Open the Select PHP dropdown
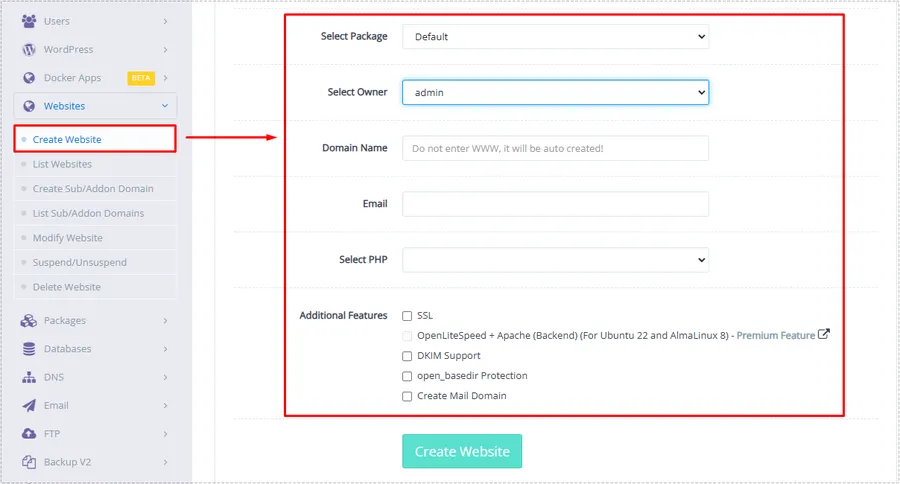Screen dimensions: 900x484 [x=555, y=260]
